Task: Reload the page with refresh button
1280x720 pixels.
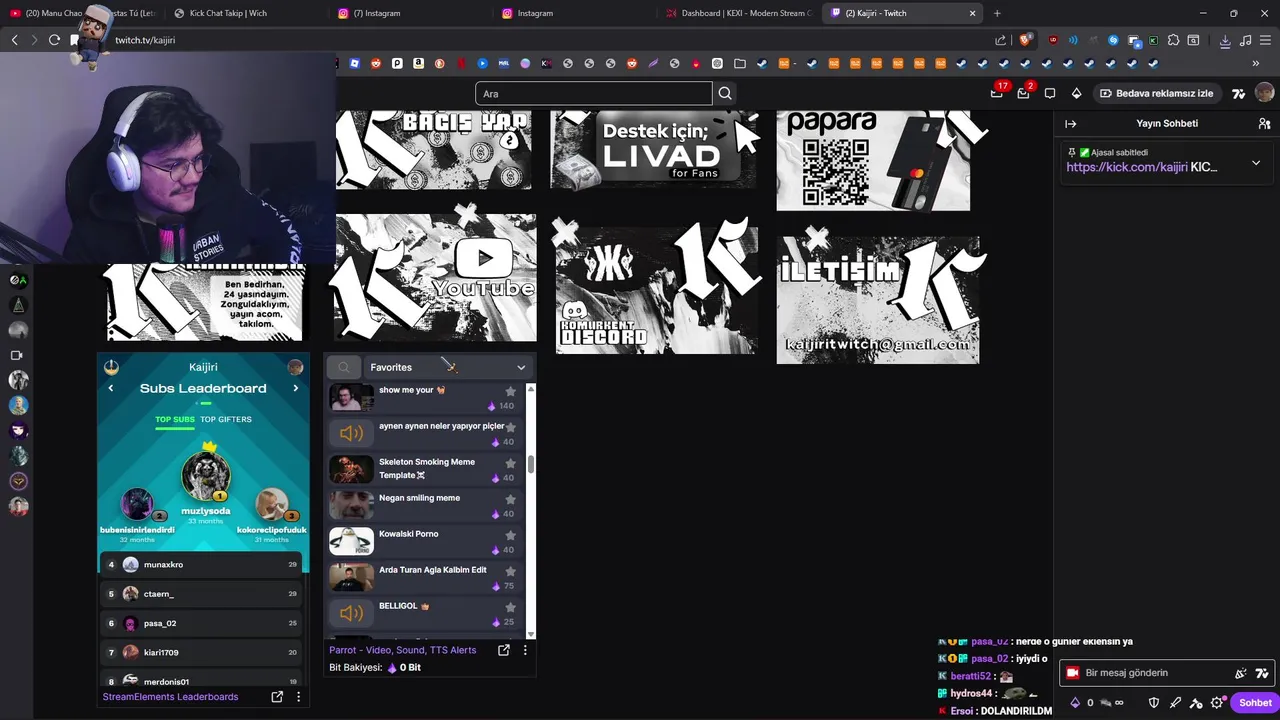Action: [54, 40]
